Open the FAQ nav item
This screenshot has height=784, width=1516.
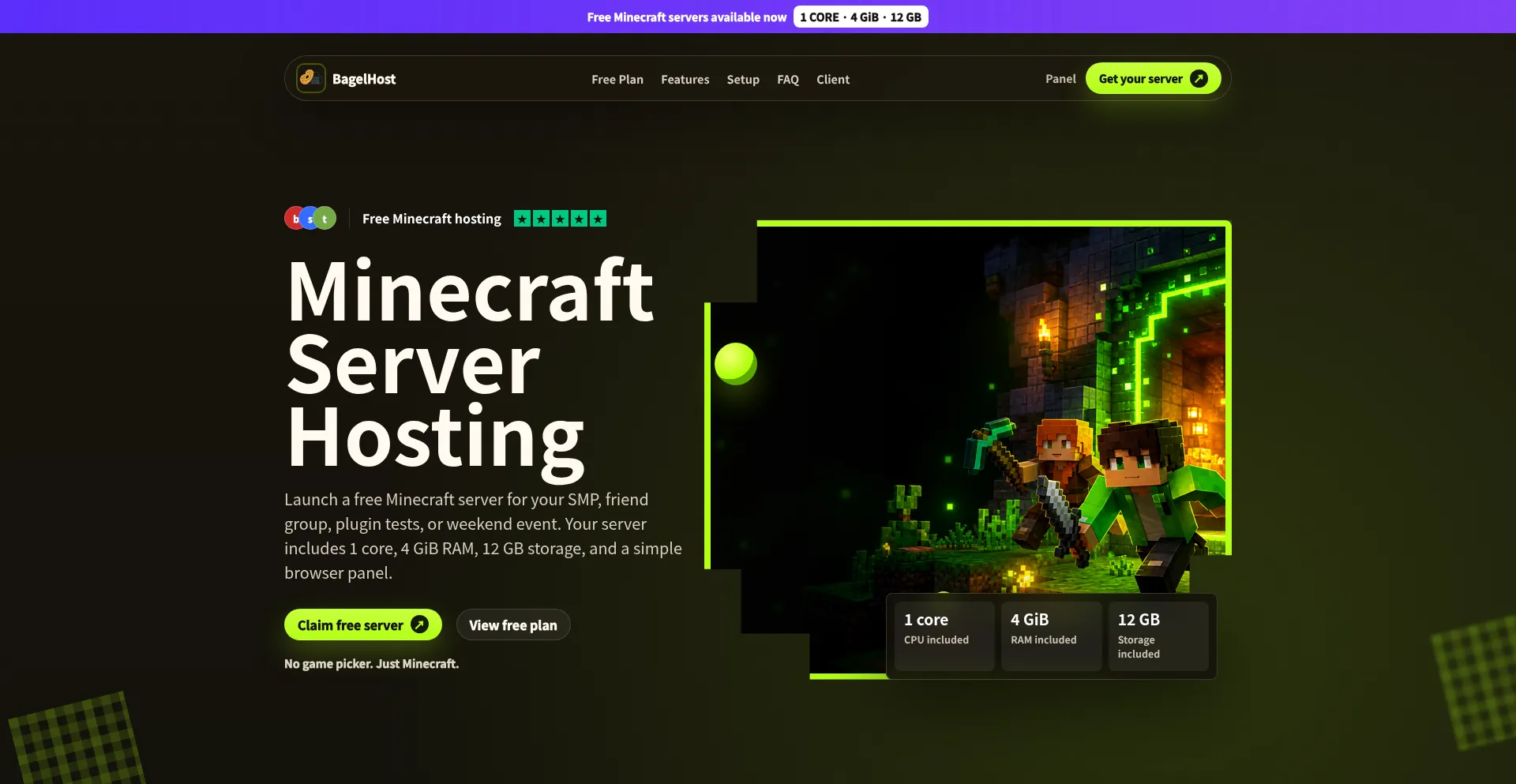pos(788,79)
